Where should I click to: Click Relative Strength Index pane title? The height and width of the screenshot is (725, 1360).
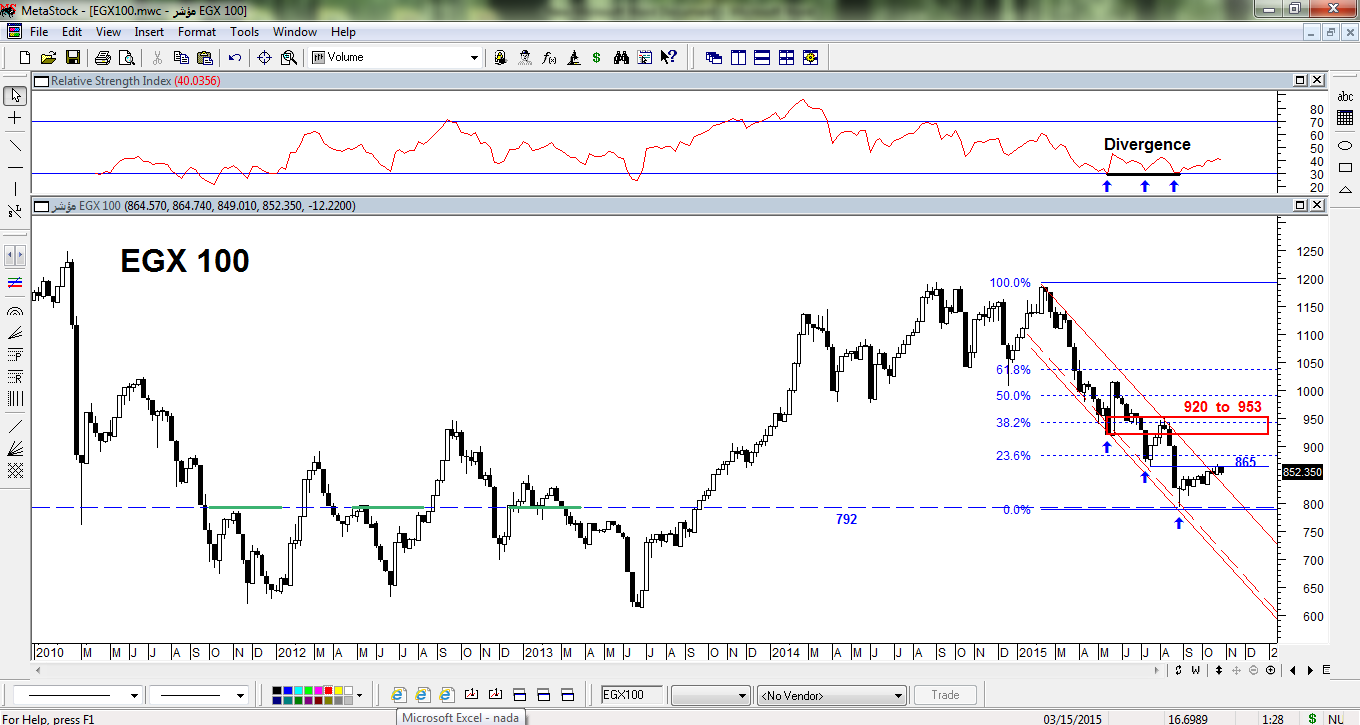[x=111, y=80]
